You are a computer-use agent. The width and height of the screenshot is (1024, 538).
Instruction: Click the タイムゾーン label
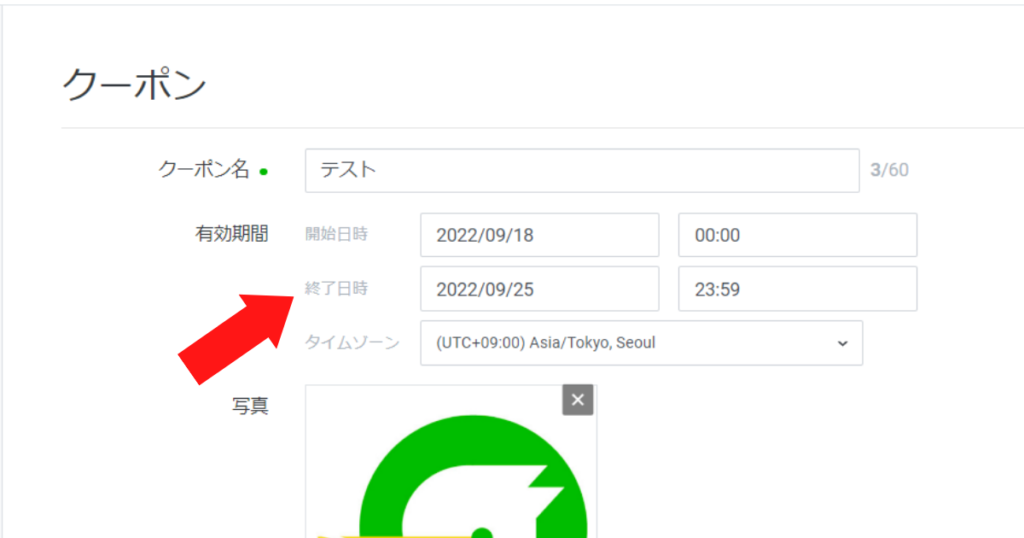352,343
